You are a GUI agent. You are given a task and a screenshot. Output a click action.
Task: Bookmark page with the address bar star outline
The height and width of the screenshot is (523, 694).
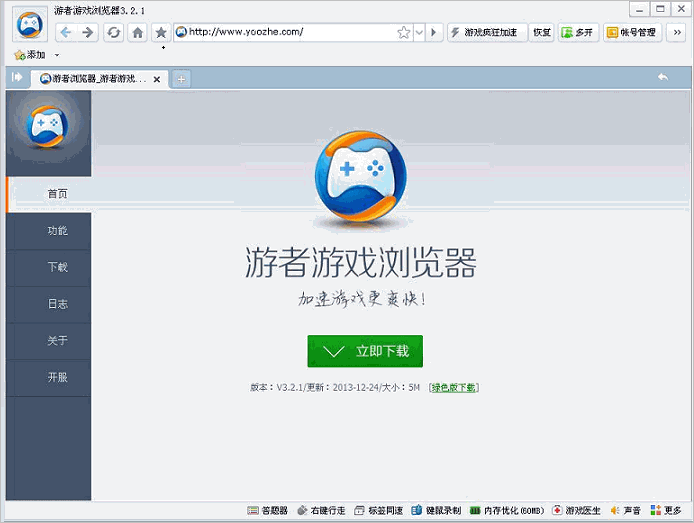pyautogui.click(x=404, y=32)
